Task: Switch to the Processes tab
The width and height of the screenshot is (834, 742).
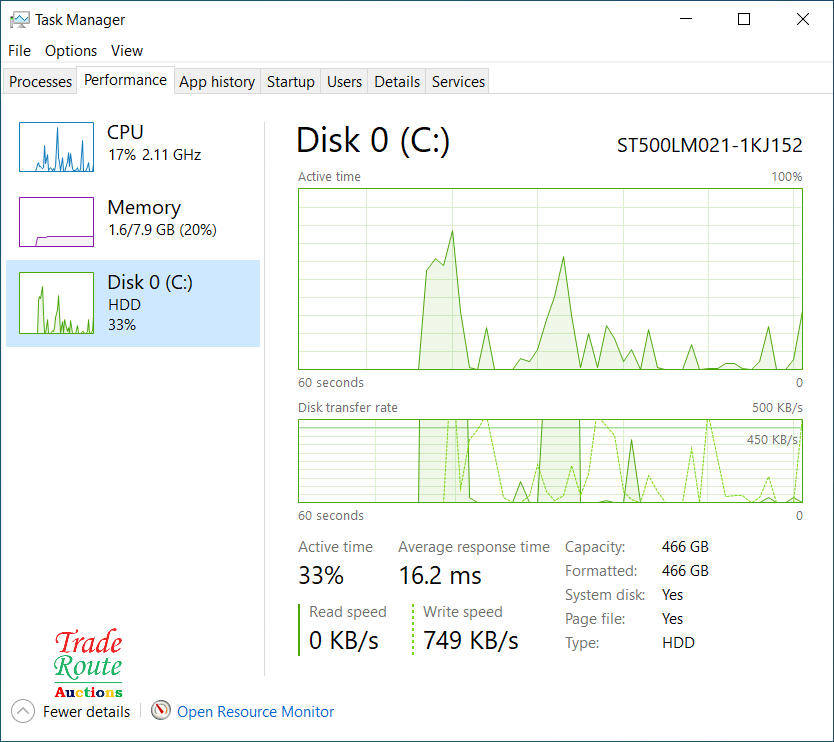Action: (x=41, y=82)
